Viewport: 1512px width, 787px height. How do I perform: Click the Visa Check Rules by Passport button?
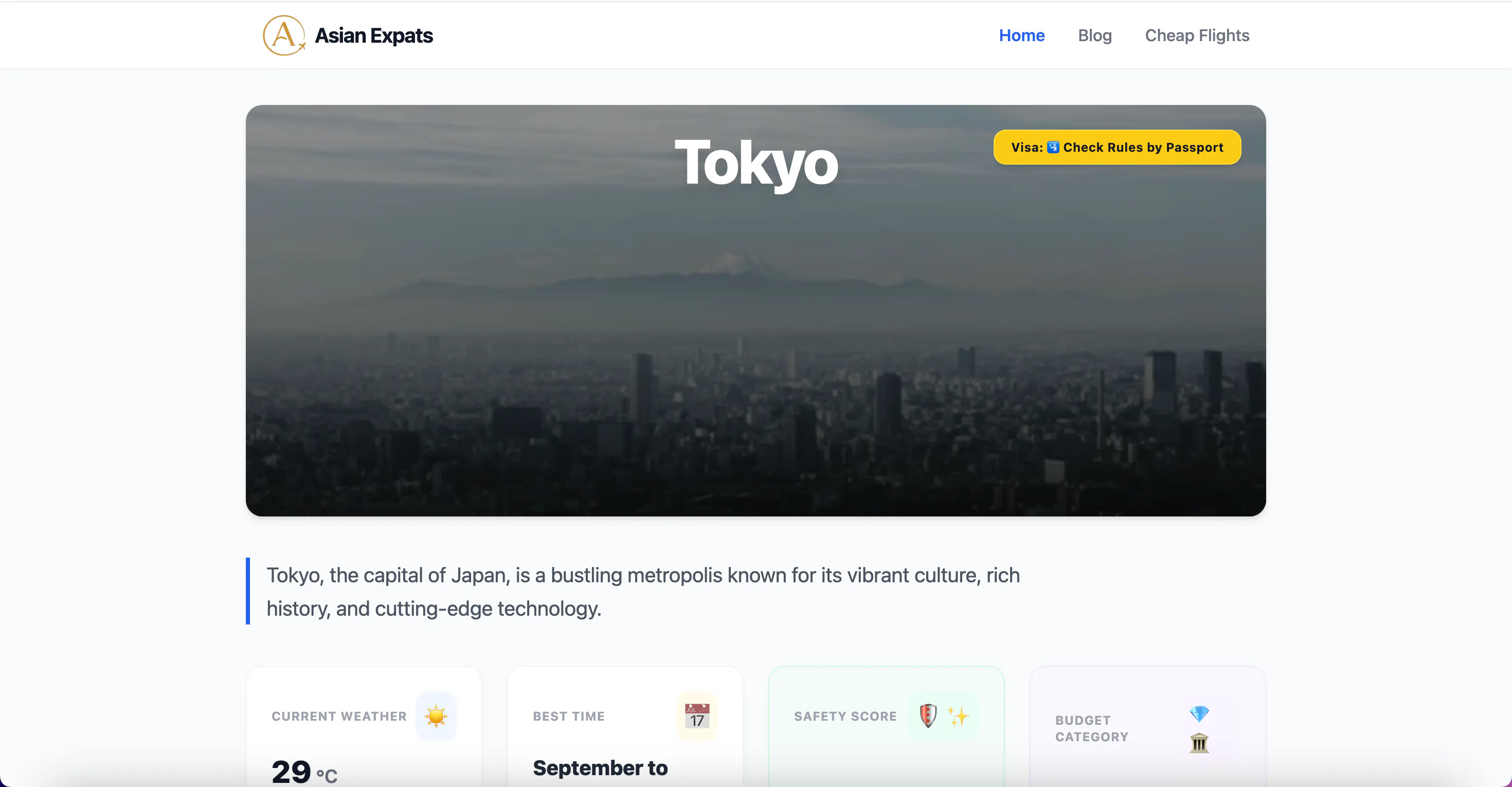1117,147
